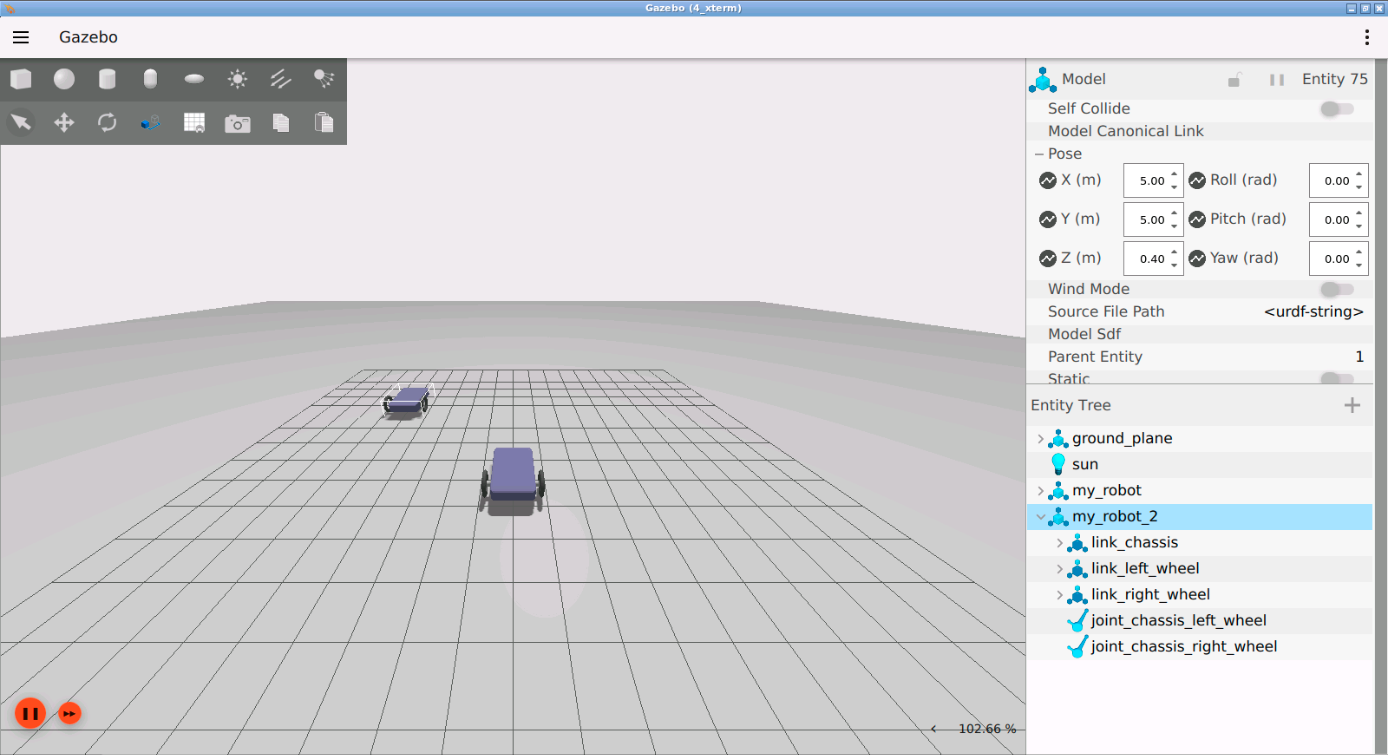Expand the link_left_wheel node
1388x755 pixels.
pos(1060,569)
